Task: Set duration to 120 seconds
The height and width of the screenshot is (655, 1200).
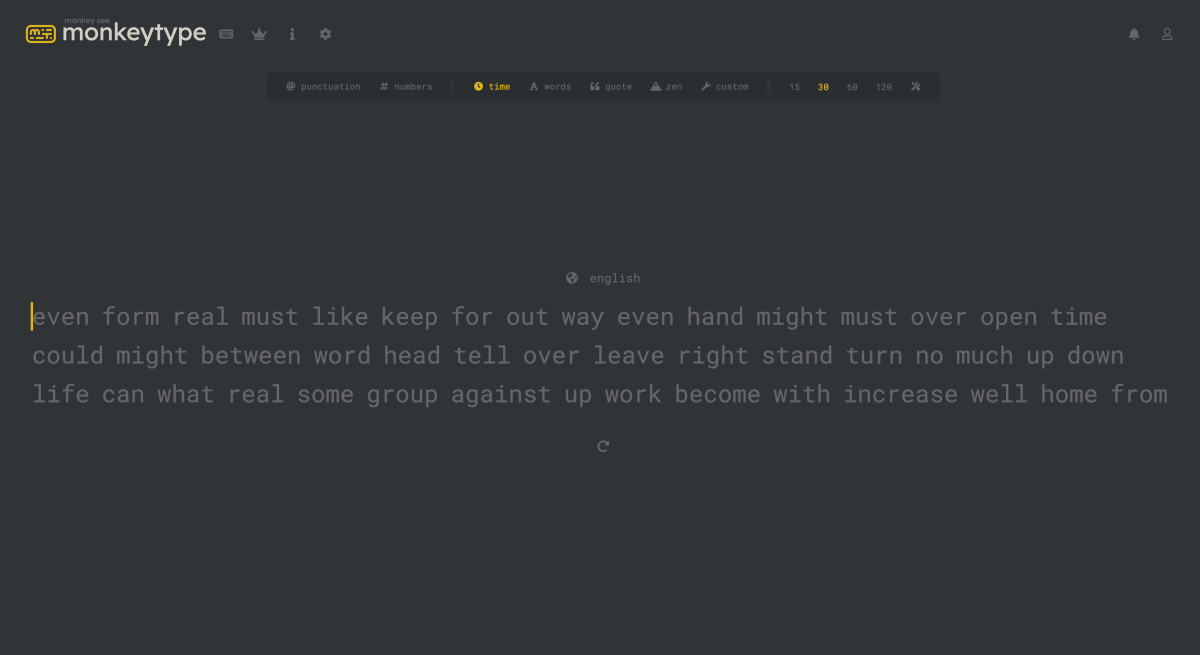Action: click(884, 87)
